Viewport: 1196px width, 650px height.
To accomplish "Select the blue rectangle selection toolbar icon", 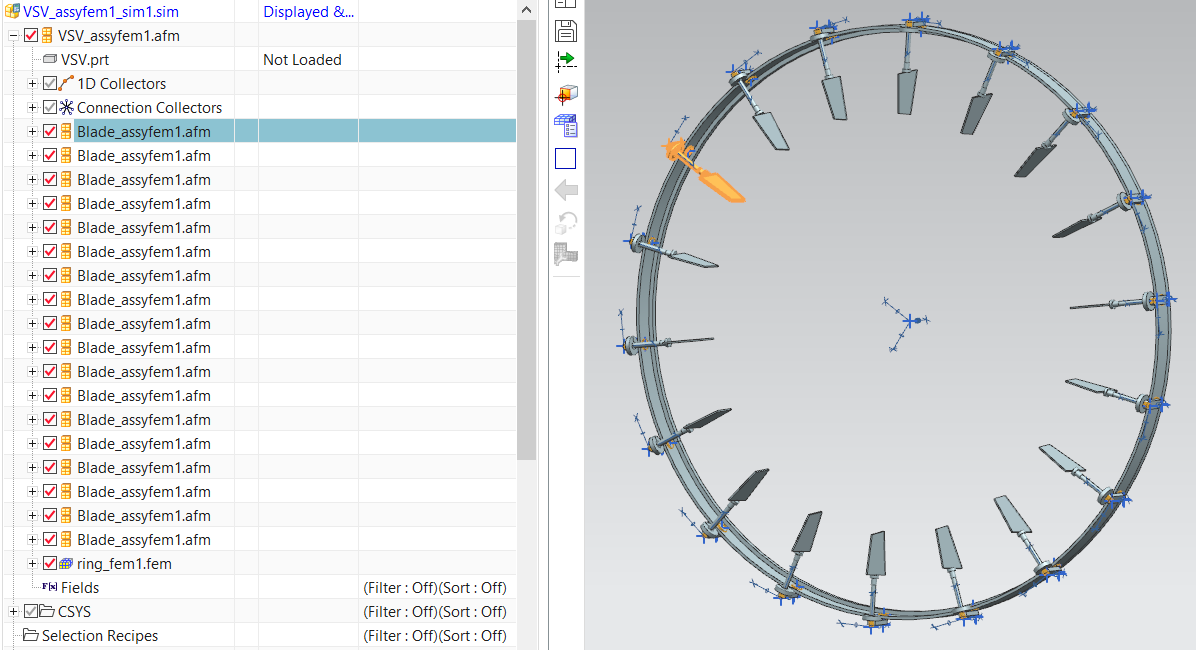I will click(x=565, y=158).
